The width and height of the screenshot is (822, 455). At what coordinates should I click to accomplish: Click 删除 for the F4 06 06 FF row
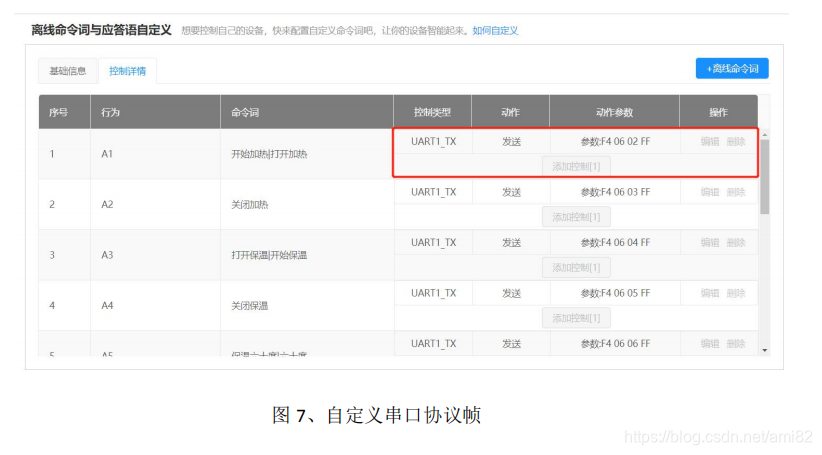click(736, 343)
